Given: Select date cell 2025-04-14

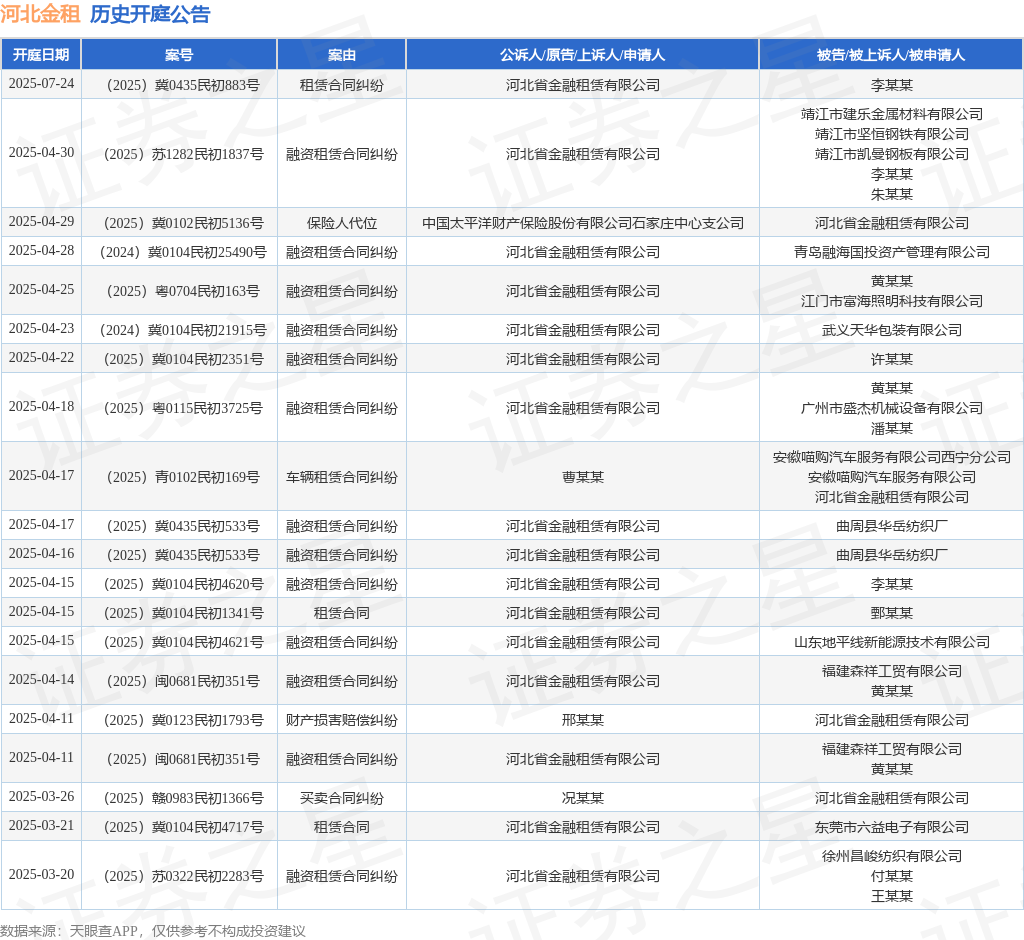Looking at the screenshot, I should point(41,680).
